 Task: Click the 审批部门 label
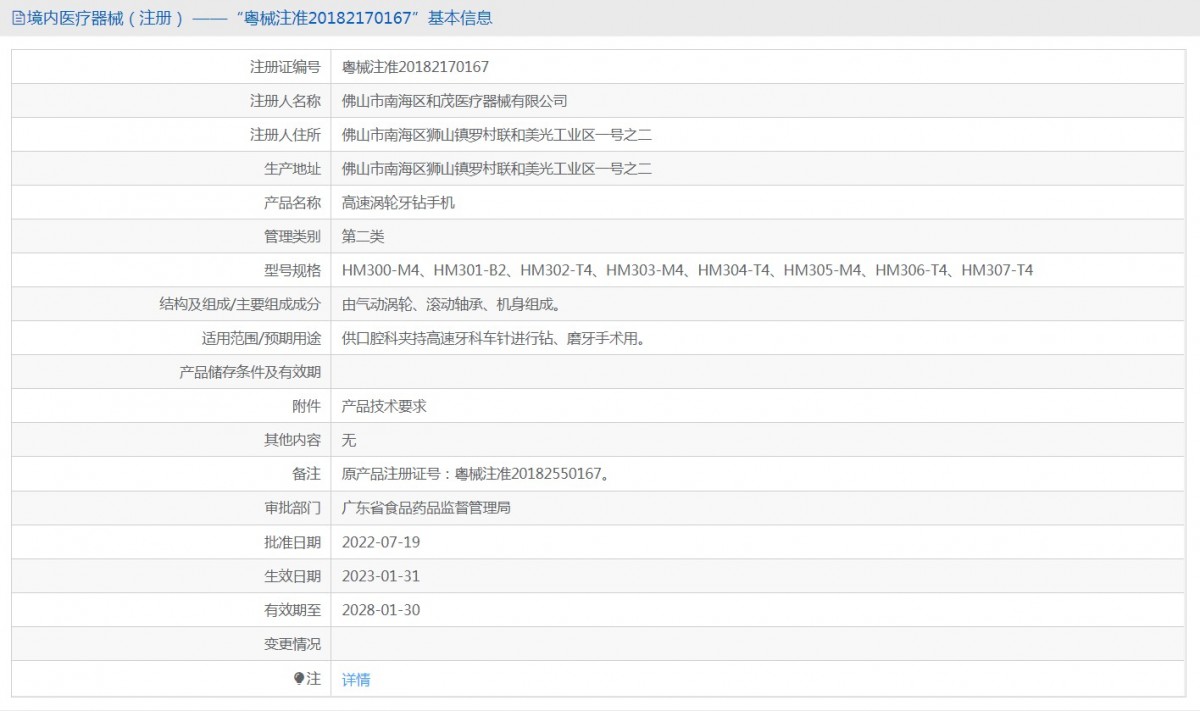pyautogui.click(x=292, y=509)
